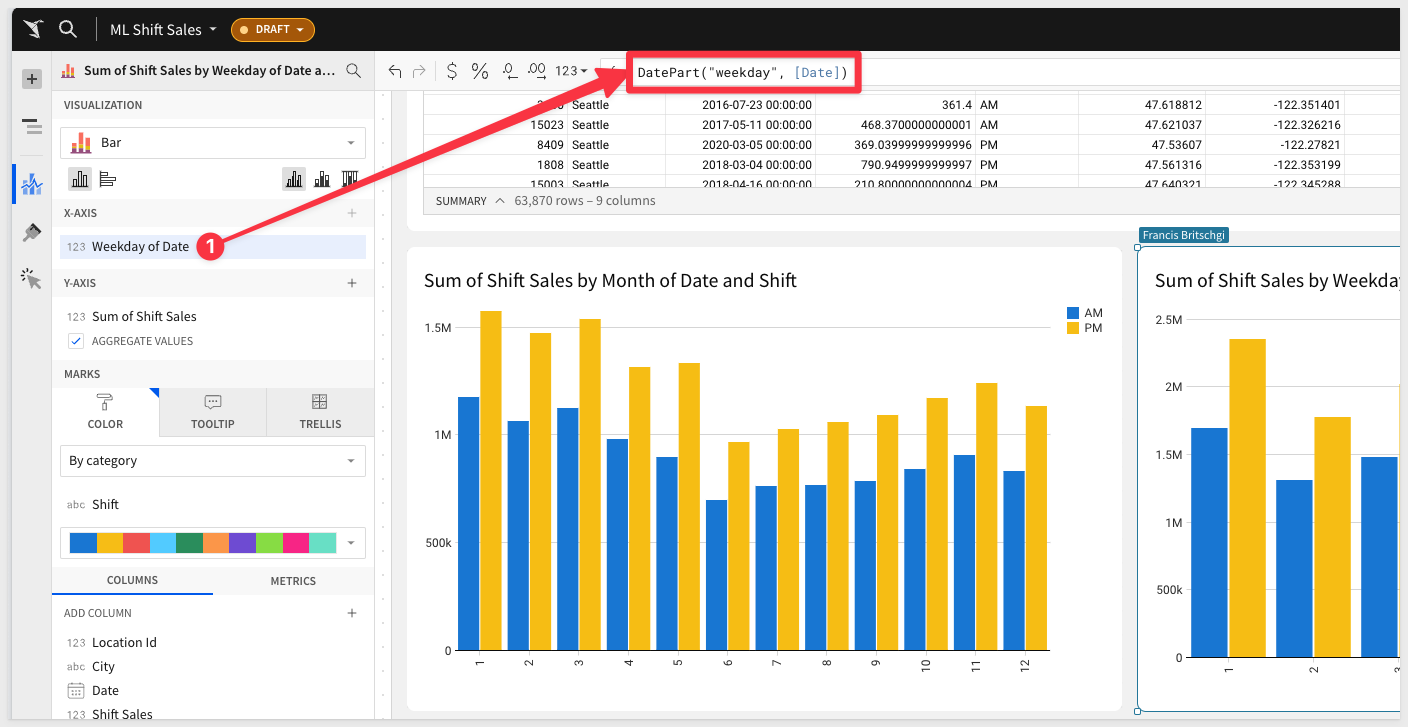Apply percent format using % icon
Viewport: 1408px width, 727px height.
480,71
